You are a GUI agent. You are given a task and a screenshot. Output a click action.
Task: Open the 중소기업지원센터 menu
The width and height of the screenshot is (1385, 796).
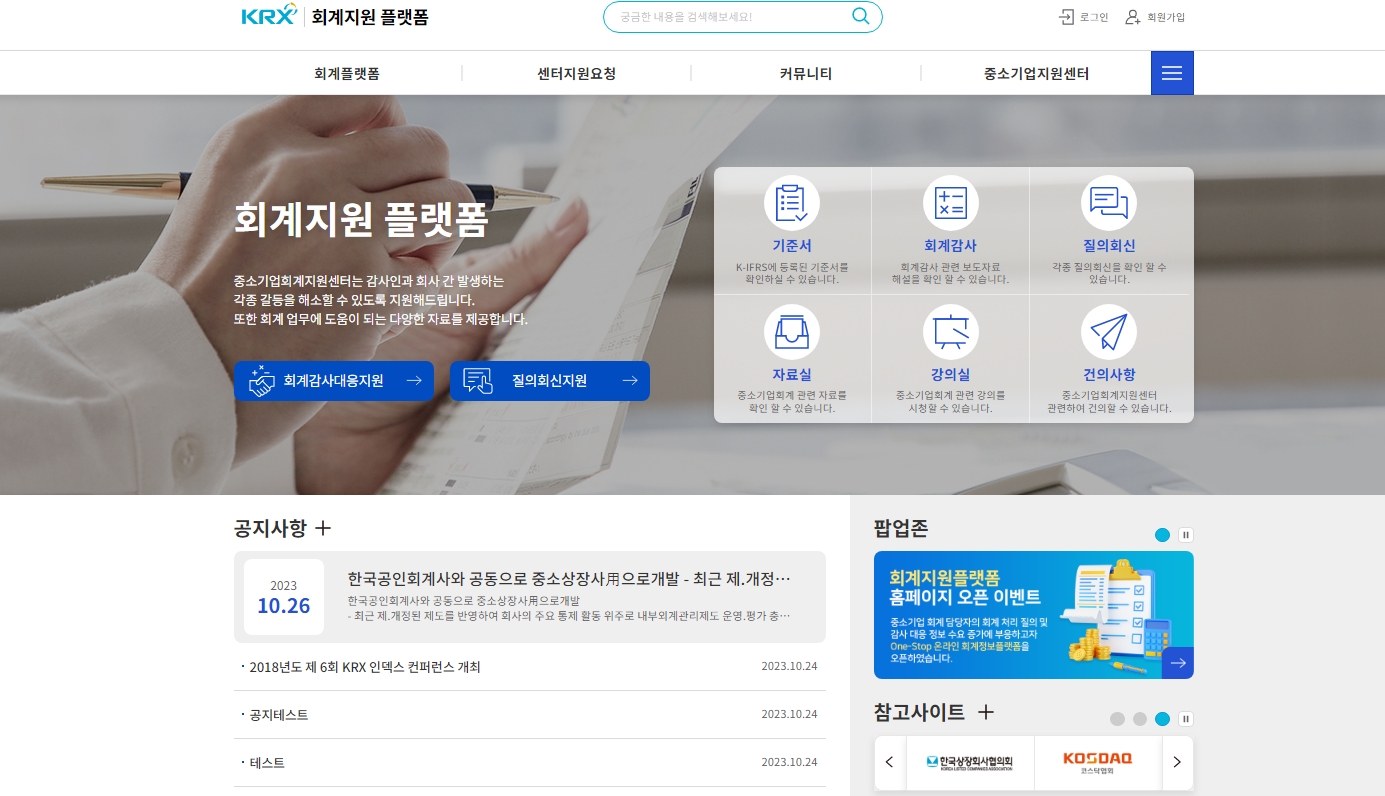(x=1037, y=72)
